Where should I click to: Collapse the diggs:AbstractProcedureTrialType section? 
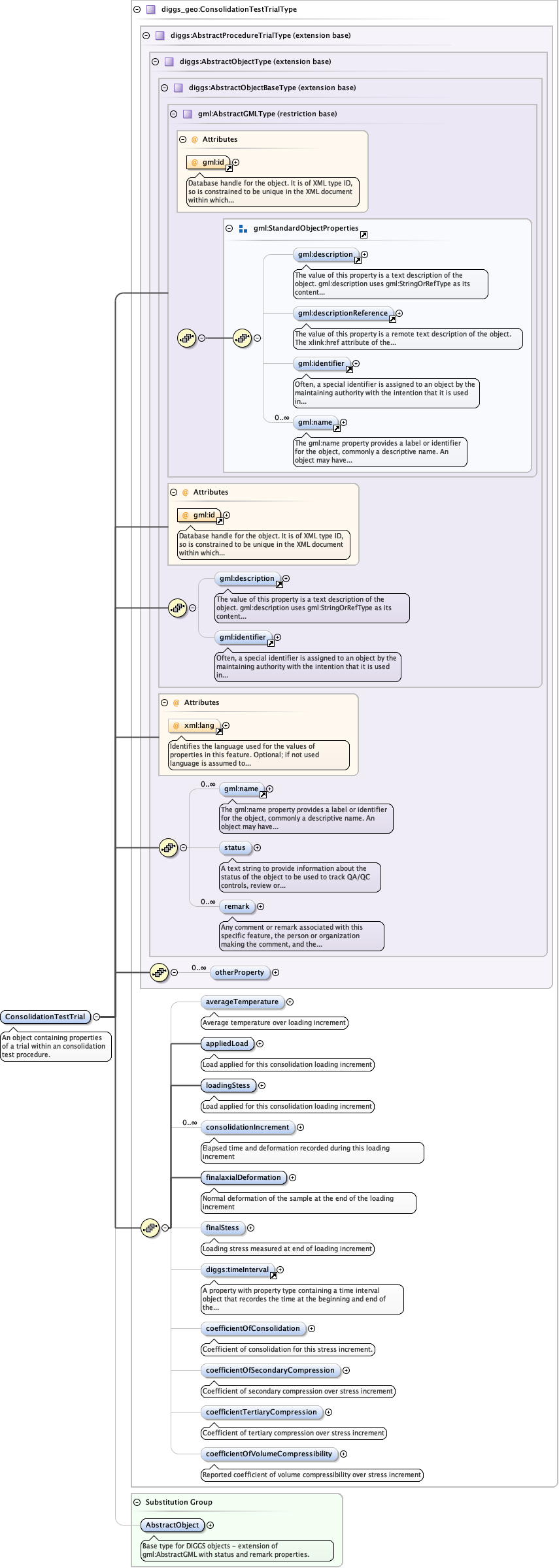(x=146, y=35)
